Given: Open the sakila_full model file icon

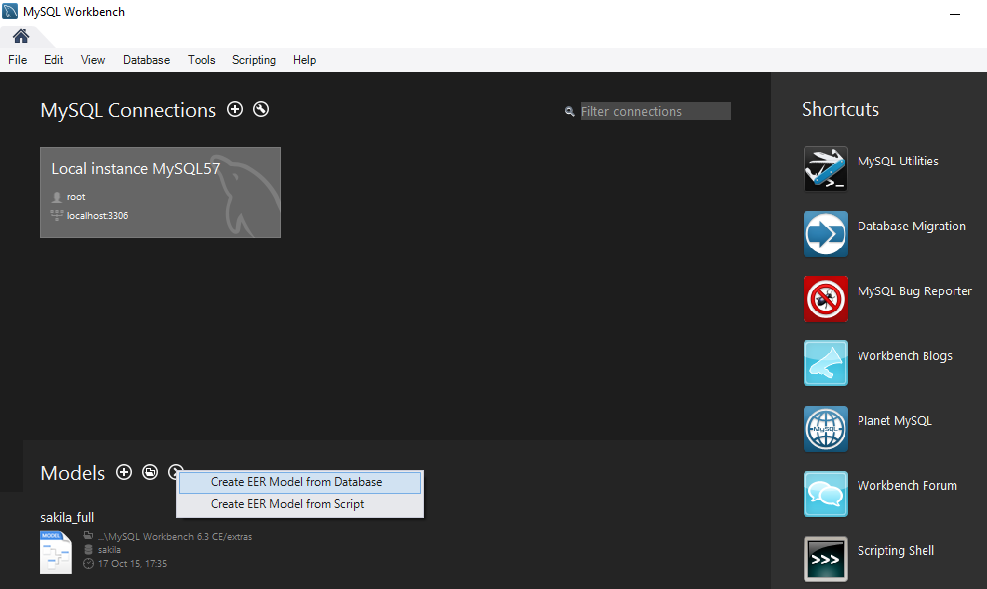Looking at the screenshot, I should [x=56, y=553].
